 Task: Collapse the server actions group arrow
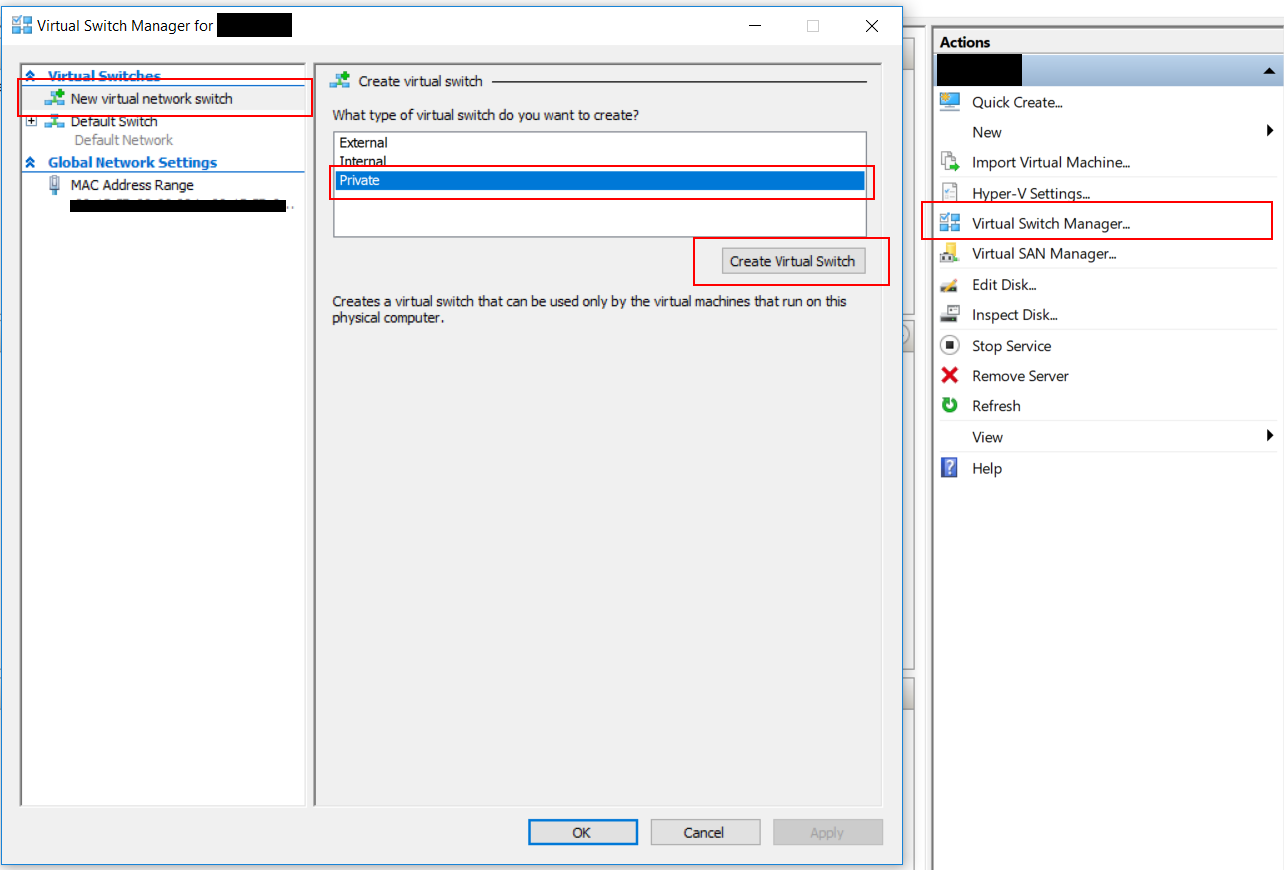point(1269,71)
